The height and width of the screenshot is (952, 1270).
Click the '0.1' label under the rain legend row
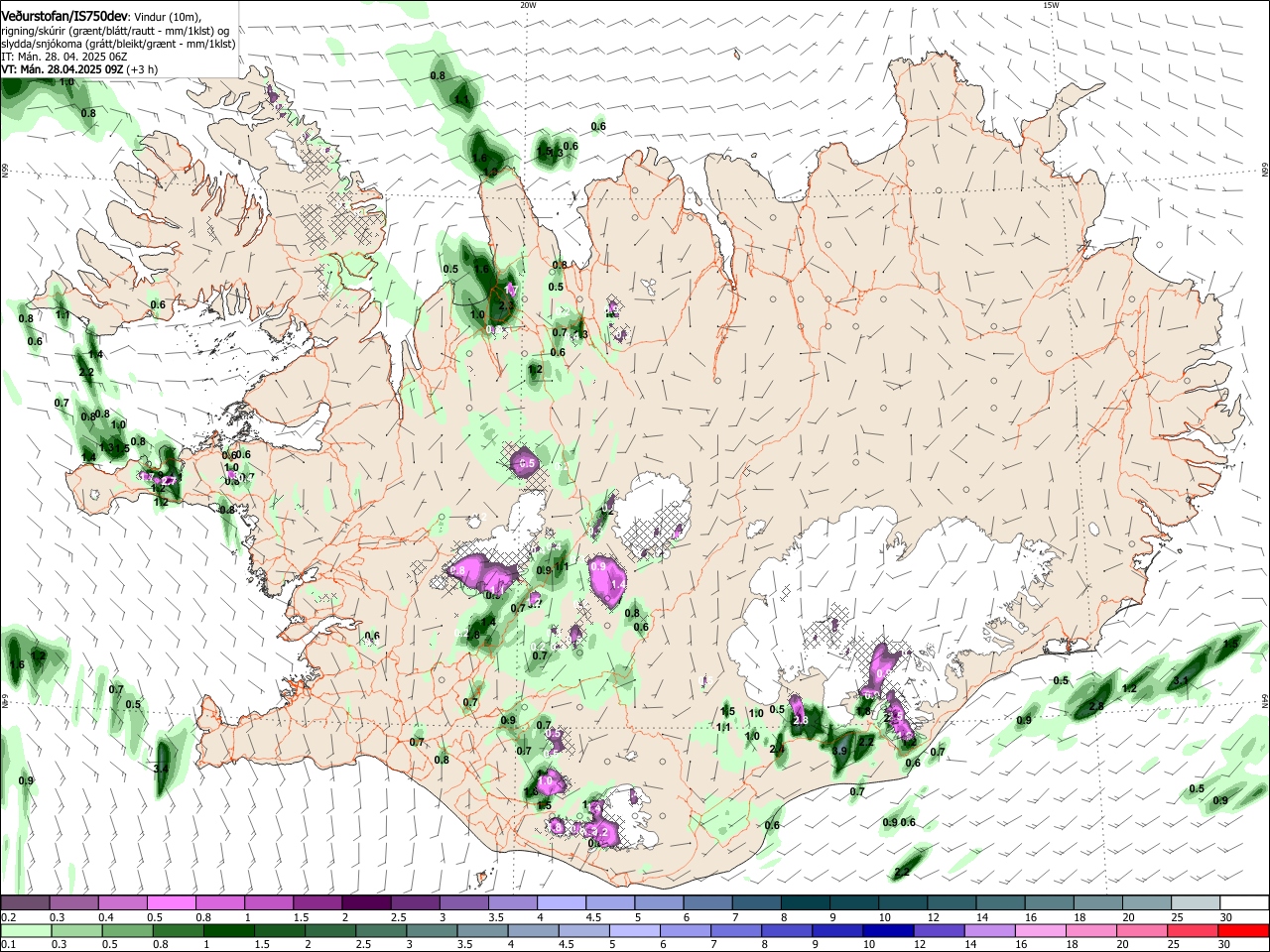(x=9, y=944)
